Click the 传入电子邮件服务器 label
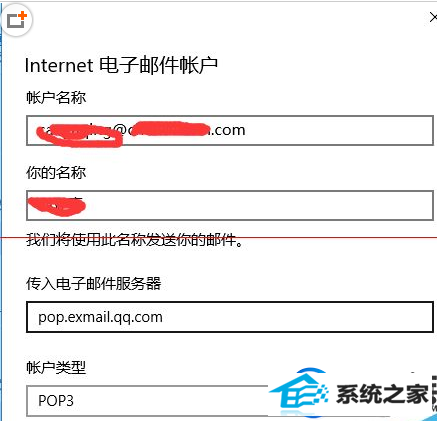The width and height of the screenshot is (437, 421). coord(94,284)
